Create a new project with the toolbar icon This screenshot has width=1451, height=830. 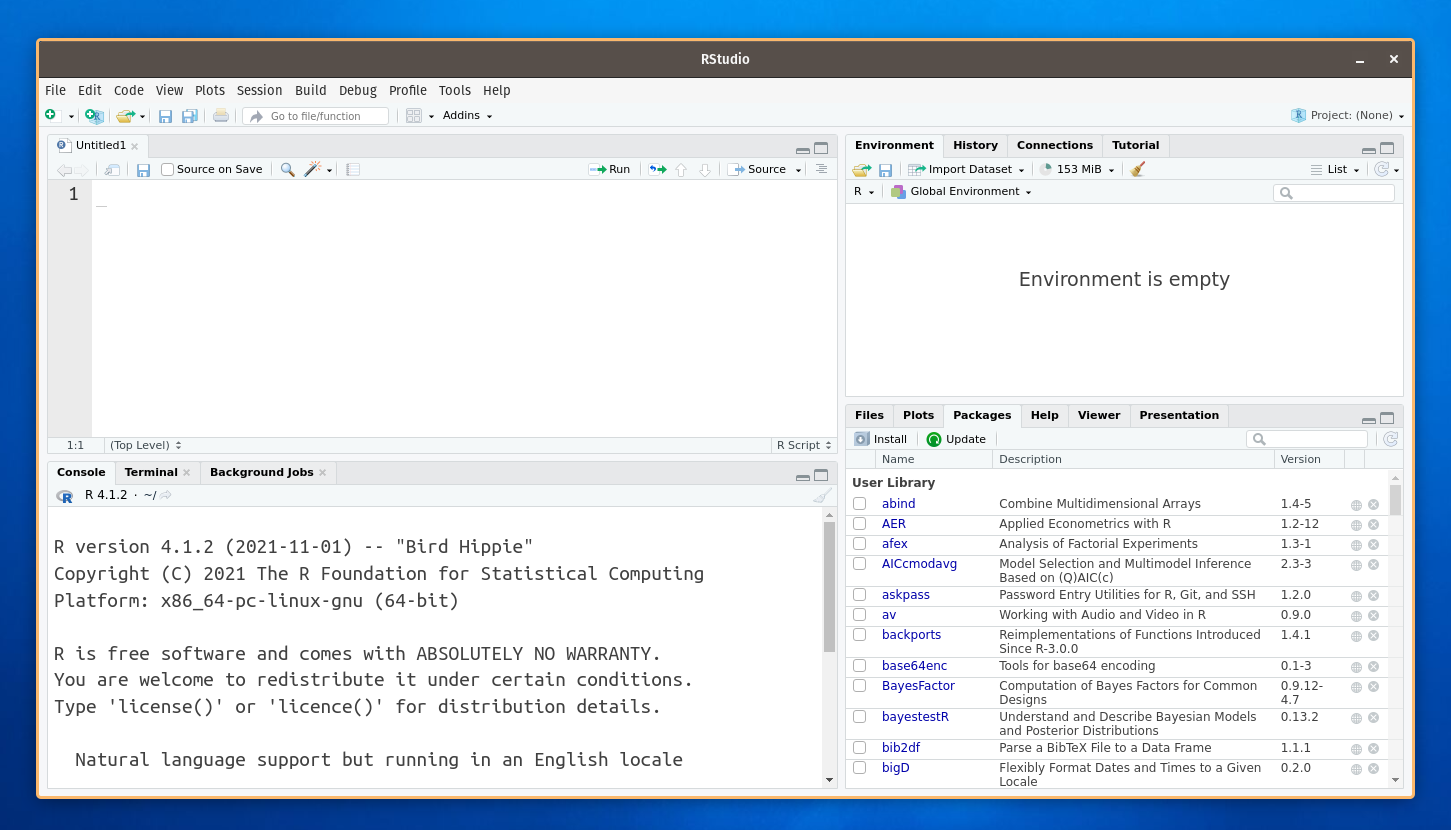(94, 116)
